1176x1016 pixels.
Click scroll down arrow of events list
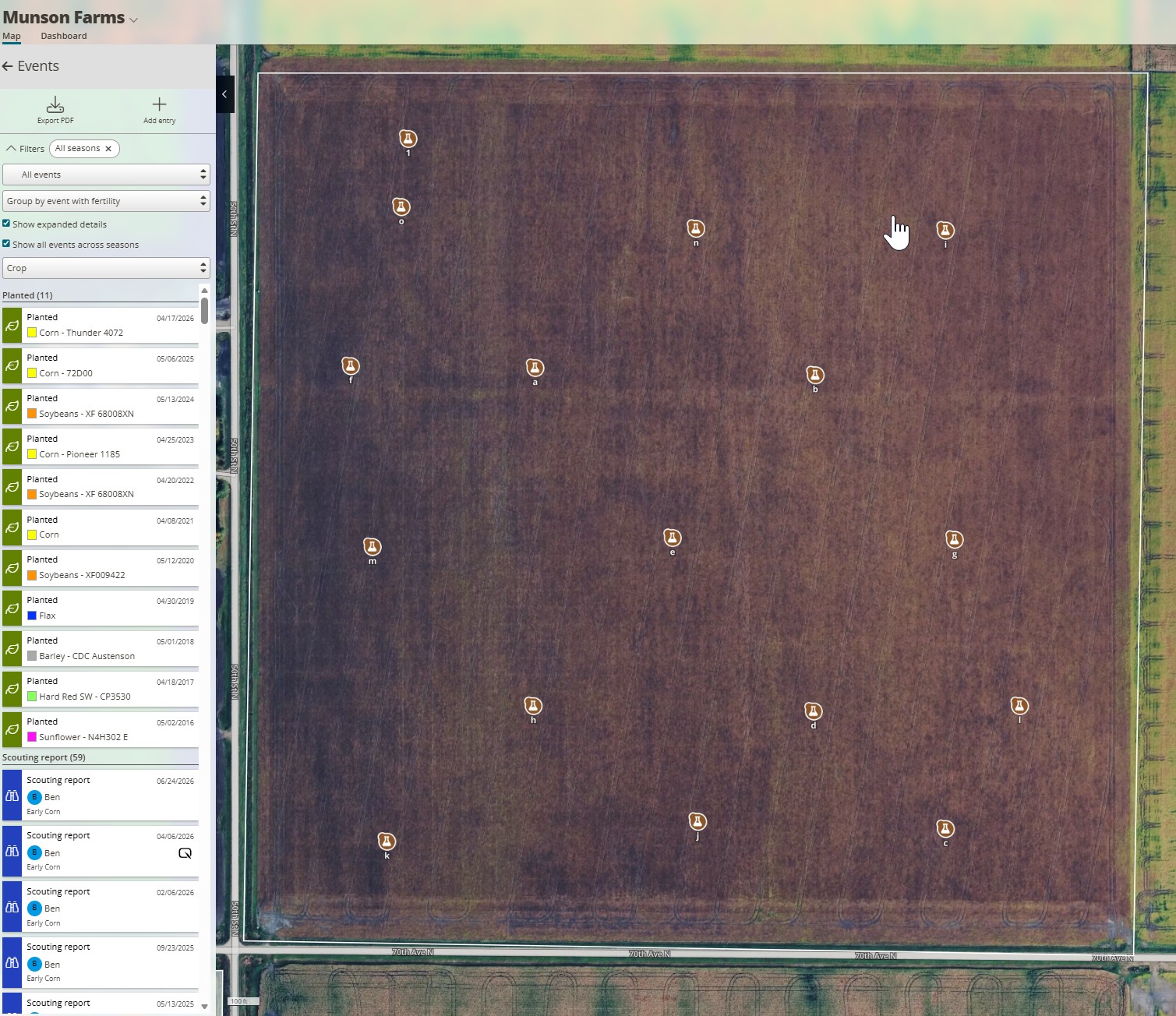[204, 1006]
